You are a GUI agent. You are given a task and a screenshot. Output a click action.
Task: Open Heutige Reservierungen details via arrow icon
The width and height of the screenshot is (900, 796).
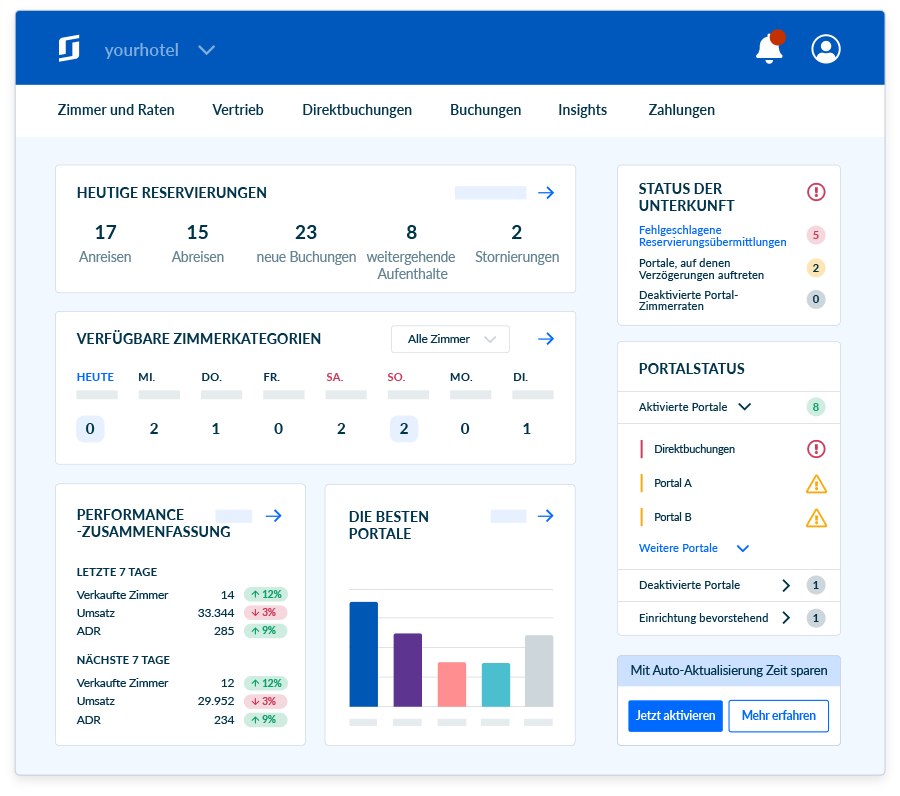546,192
